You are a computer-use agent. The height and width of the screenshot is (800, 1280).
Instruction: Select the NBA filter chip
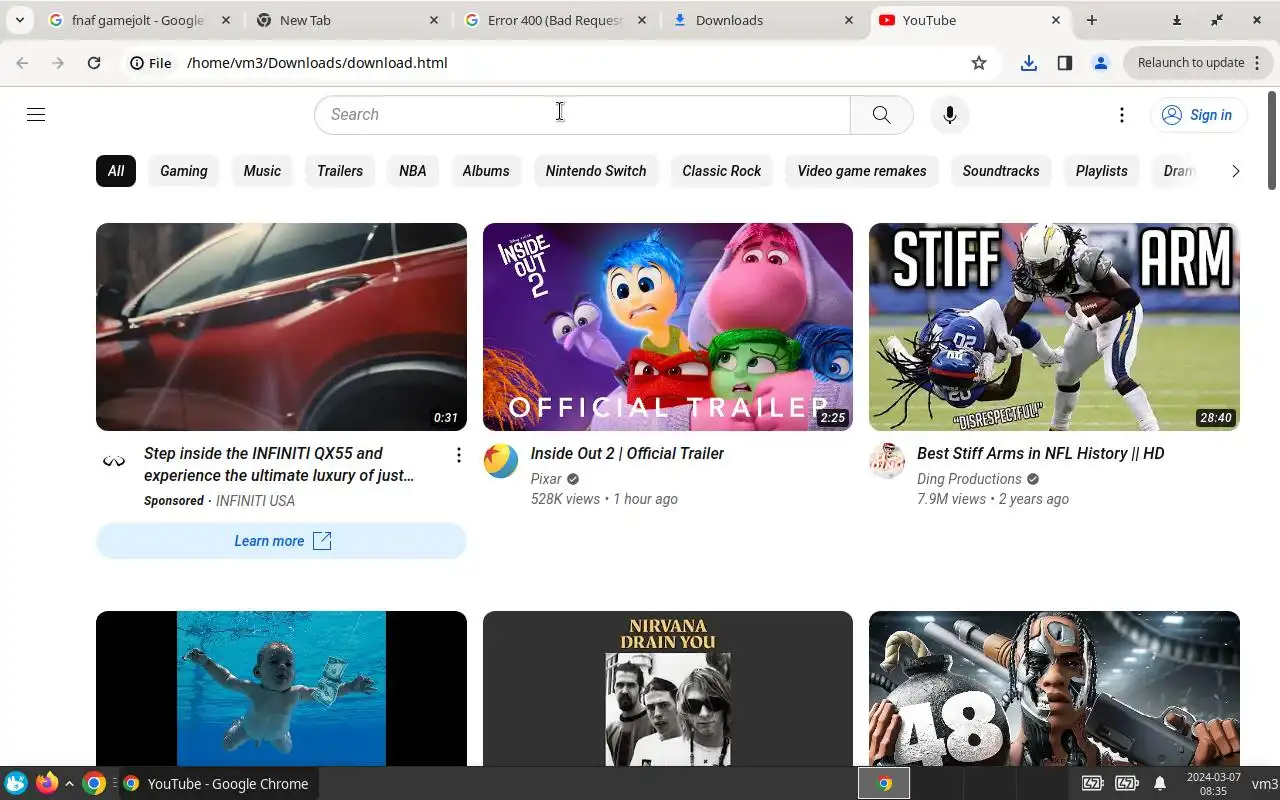412,171
